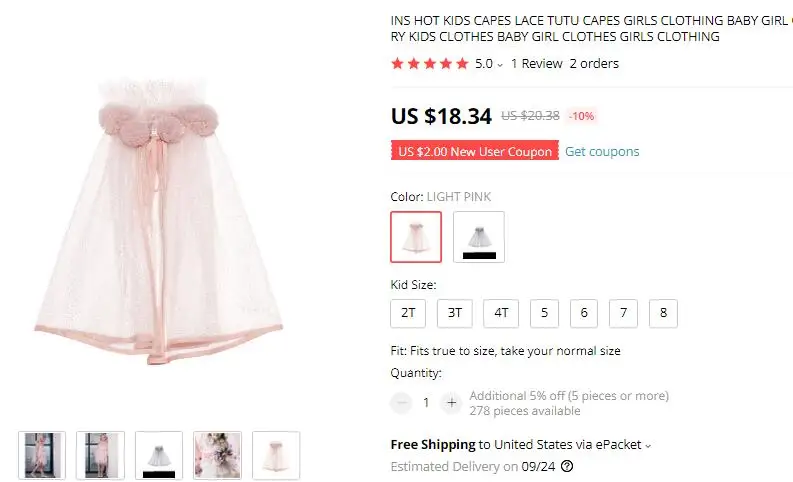
Task: Click the five-star rating icons
Action: point(430,64)
